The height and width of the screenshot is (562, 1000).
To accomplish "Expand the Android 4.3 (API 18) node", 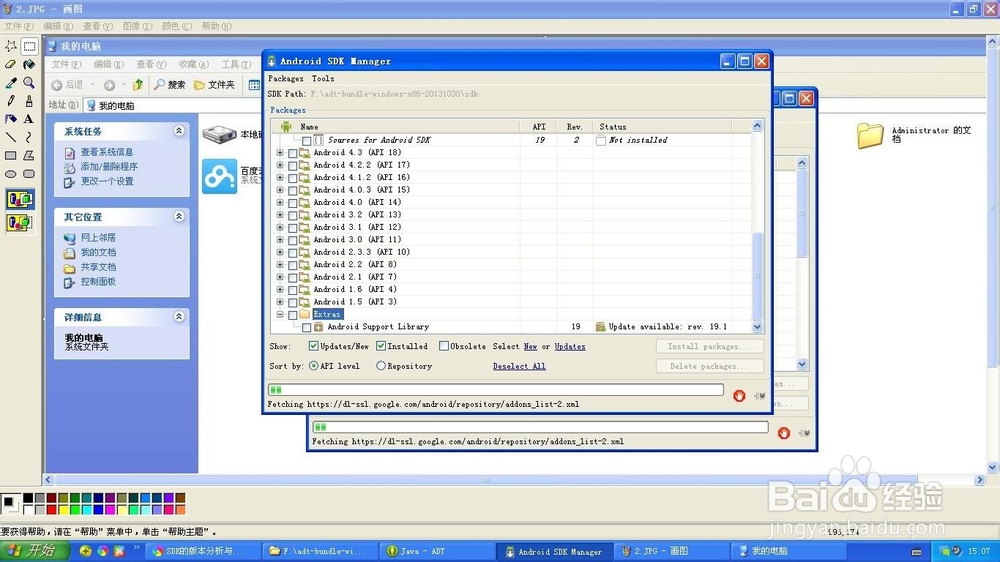I will click(x=280, y=152).
